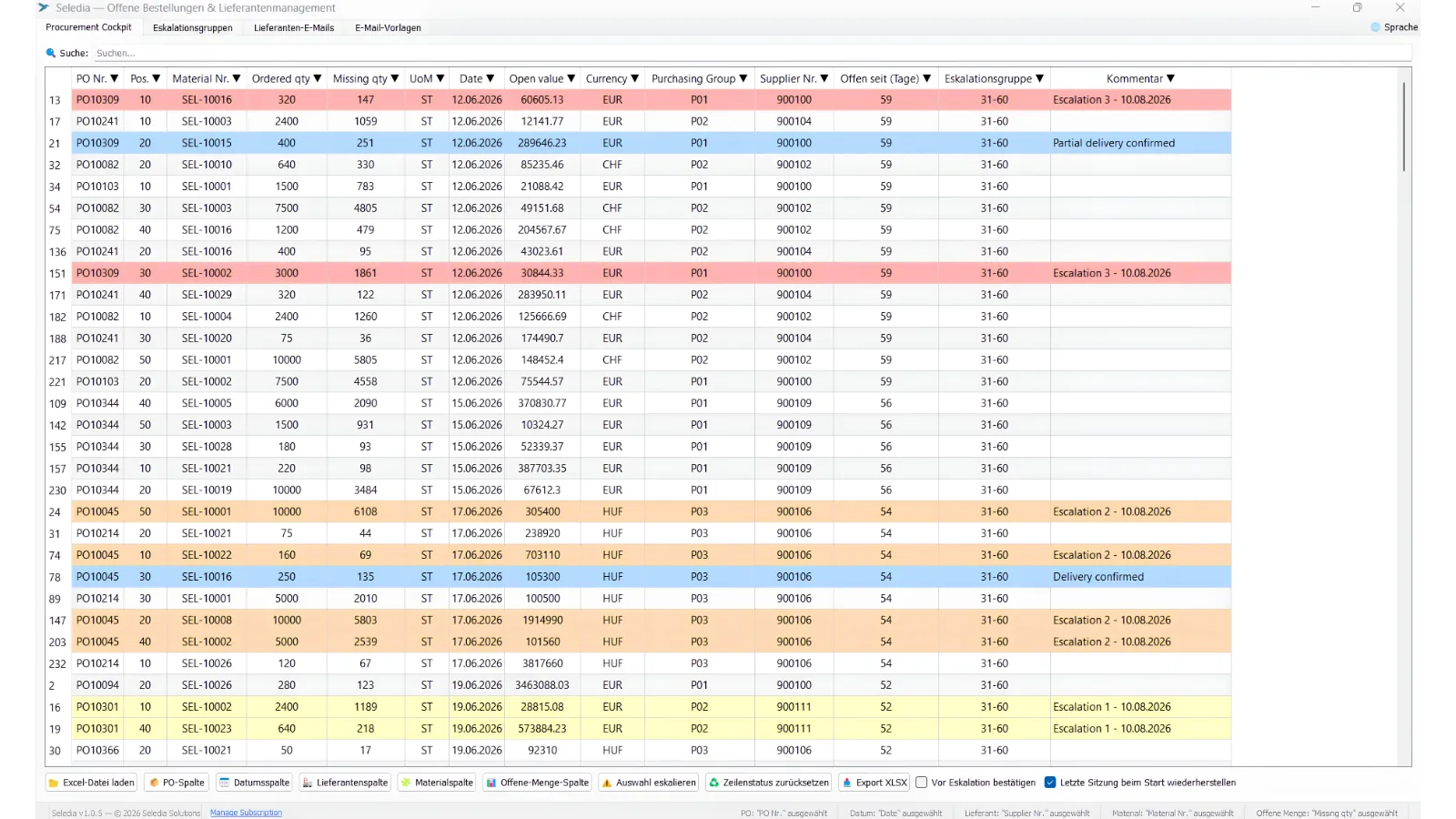Click the Zeilenstatus zurücksetzen recycle icon
Viewport: 1456px width, 819px height.
(714, 783)
